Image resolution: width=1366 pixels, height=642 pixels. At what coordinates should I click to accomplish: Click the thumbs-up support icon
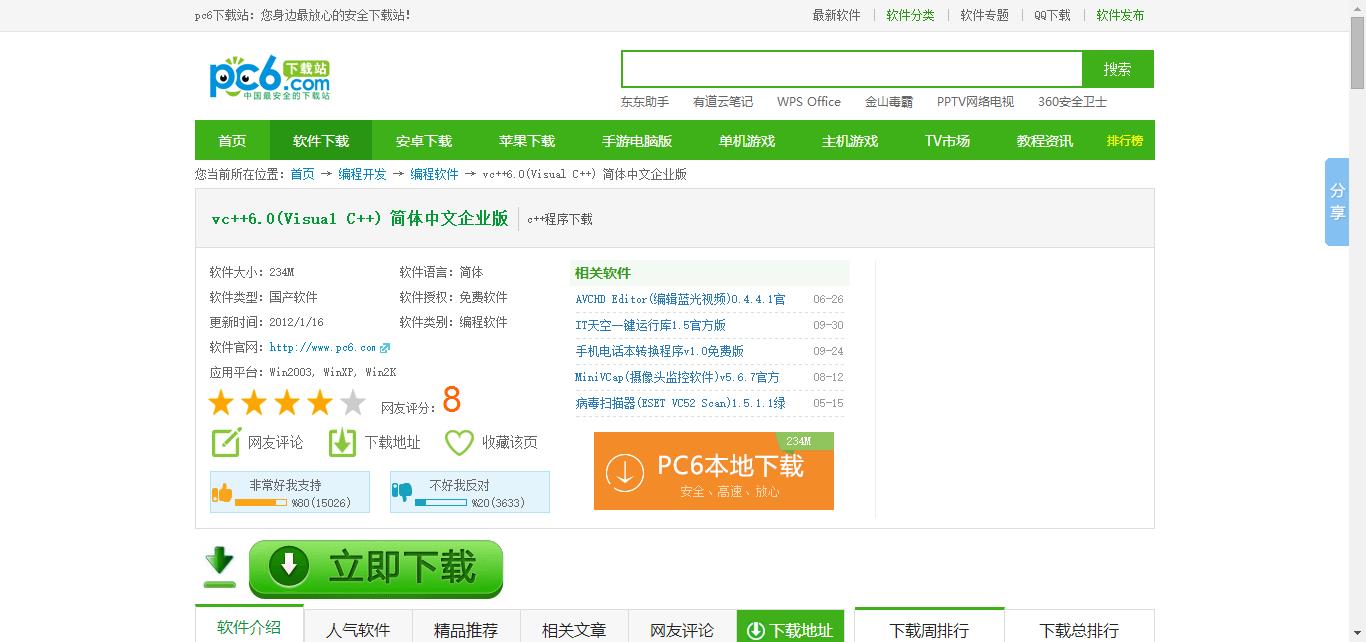click(222, 493)
